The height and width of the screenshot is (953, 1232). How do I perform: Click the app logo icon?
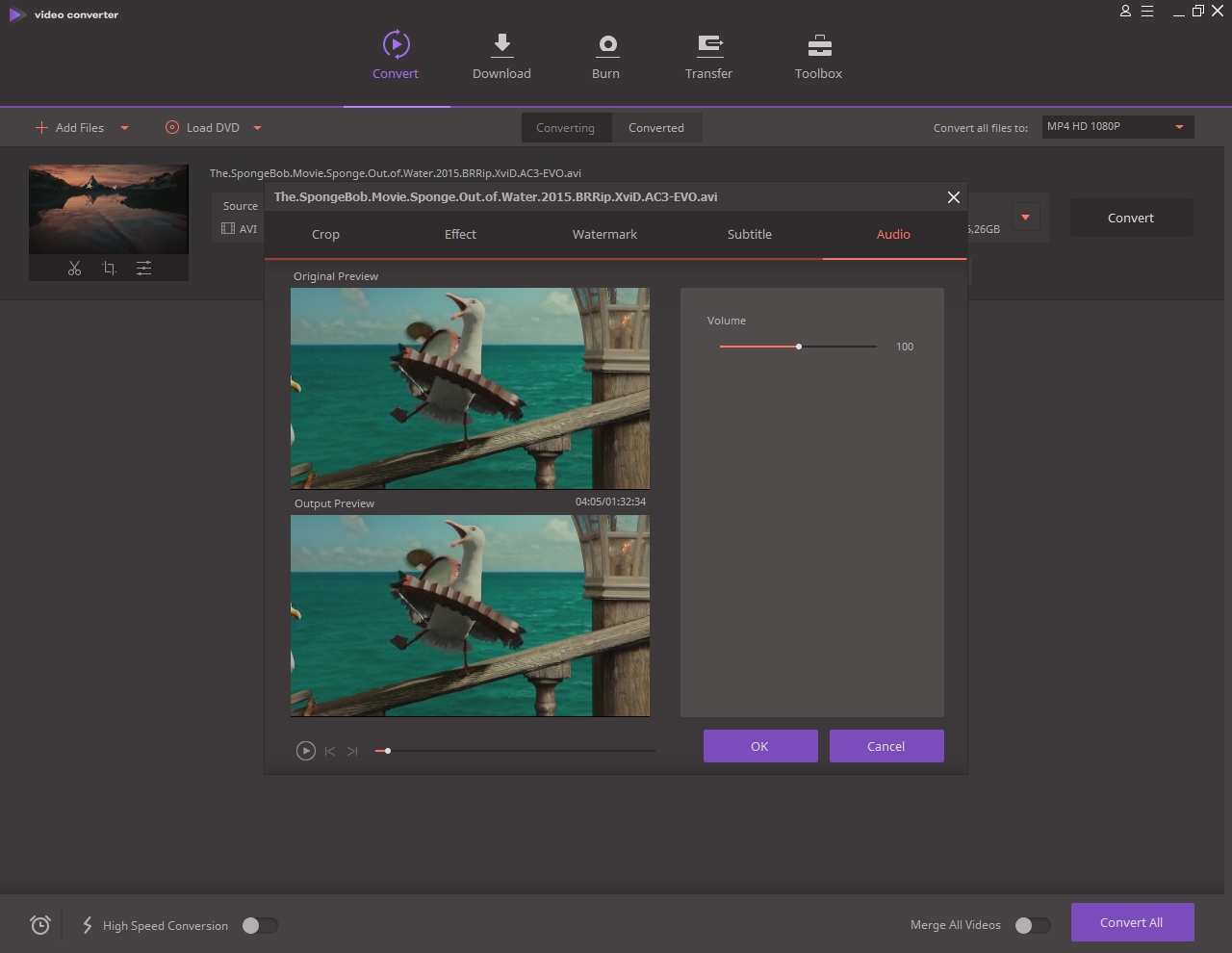(x=17, y=14)
